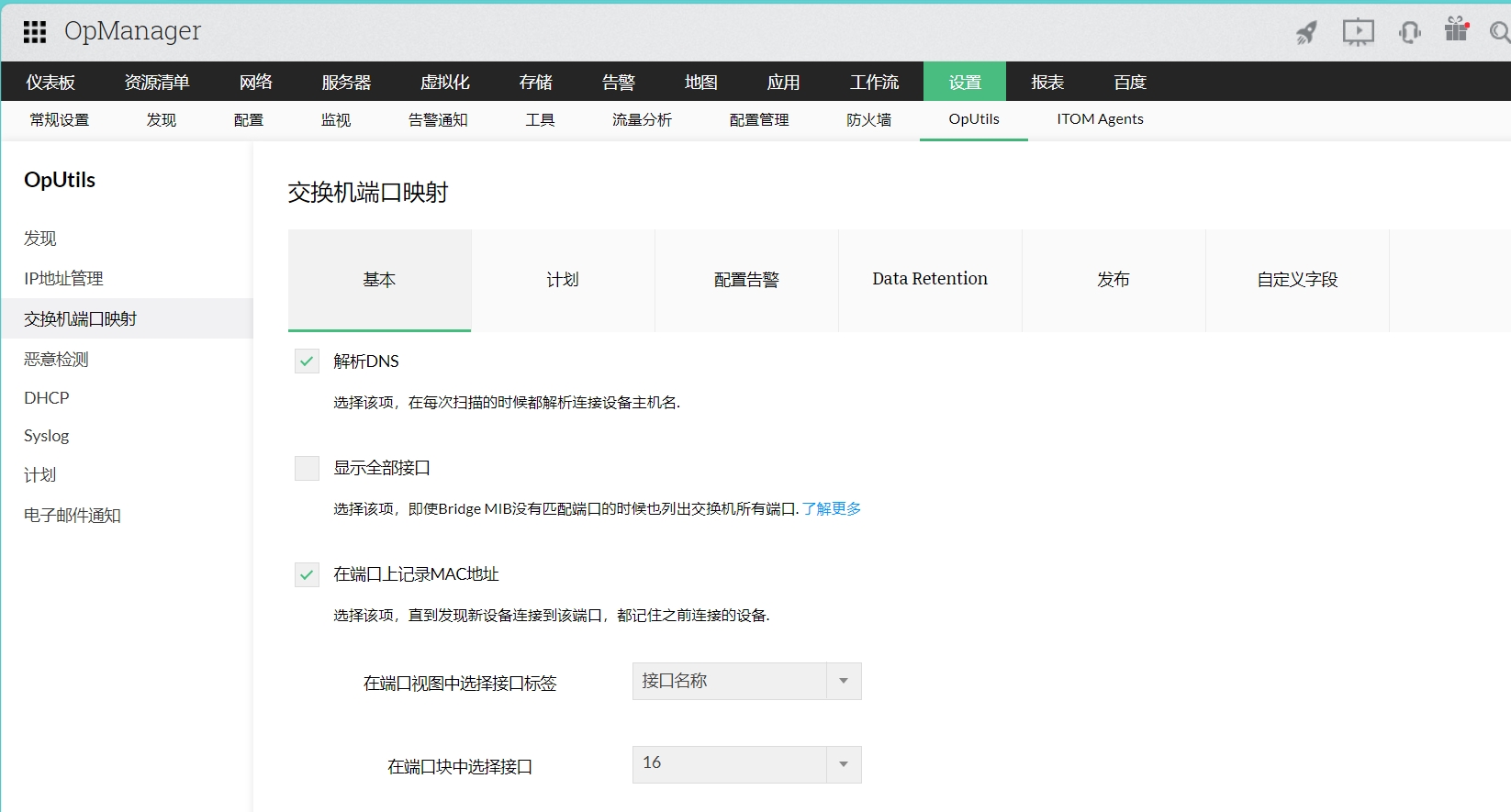Select IP地址管理 in the OpUtils sidebar

point(63,279)
